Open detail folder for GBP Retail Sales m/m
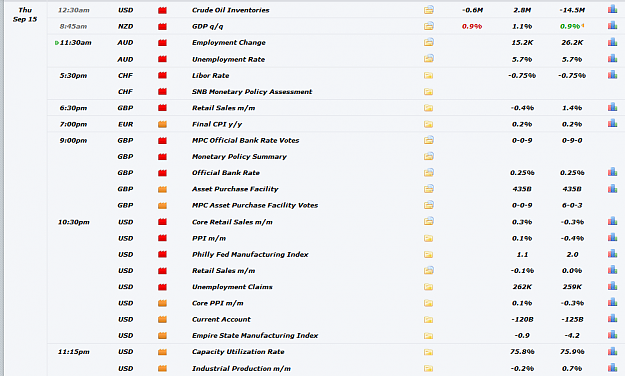The height and width of the screenshot is (376, 625). coord(428,108)
